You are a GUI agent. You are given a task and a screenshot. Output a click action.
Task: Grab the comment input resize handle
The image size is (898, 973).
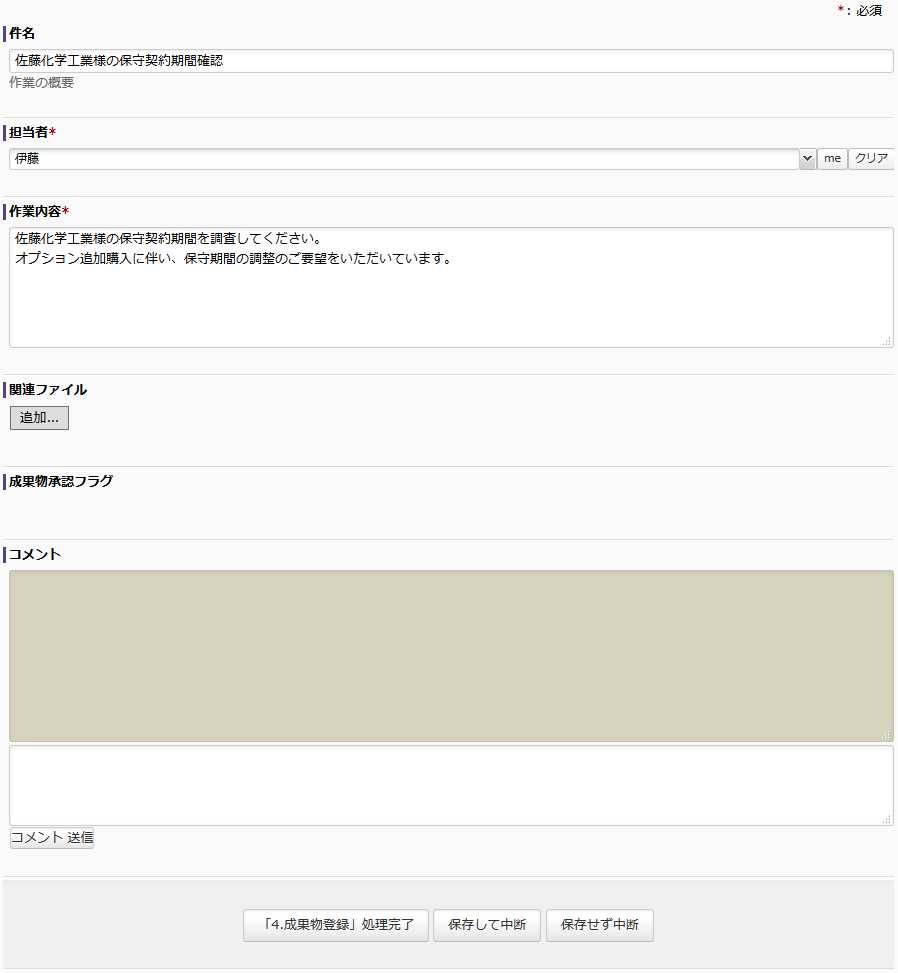(x=886, y=819)
